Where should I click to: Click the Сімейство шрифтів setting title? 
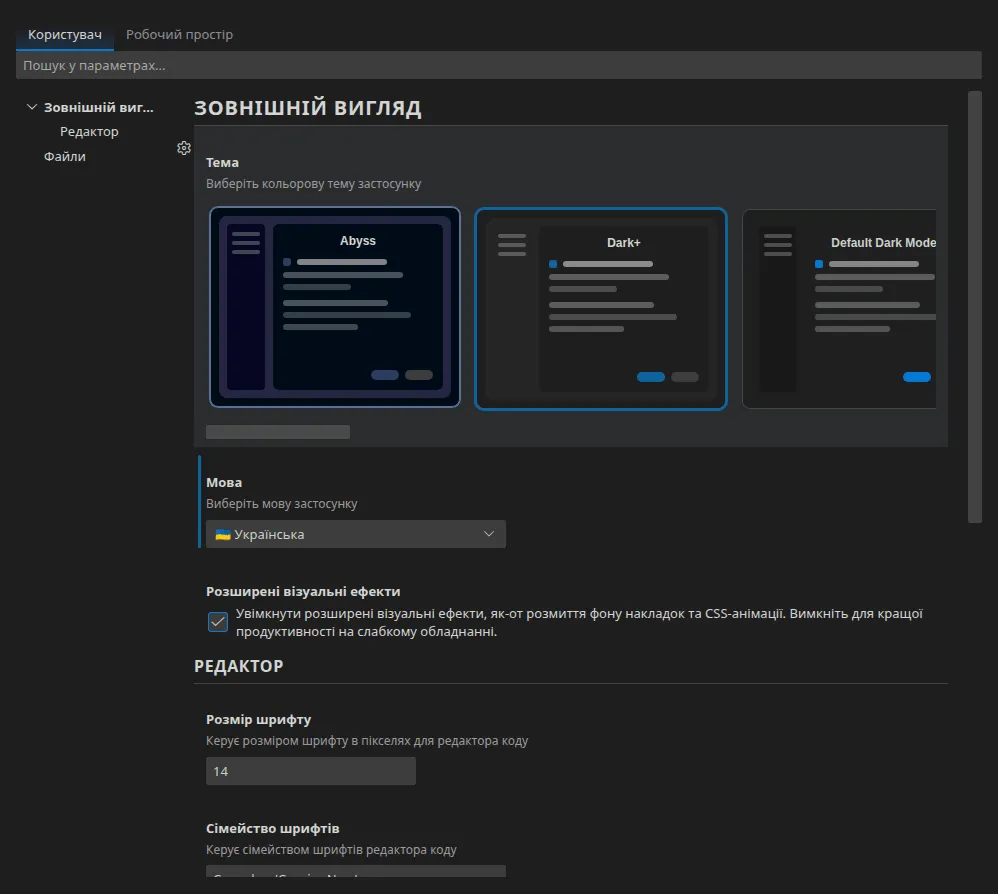pyautogui.click(x=272, y=828)
